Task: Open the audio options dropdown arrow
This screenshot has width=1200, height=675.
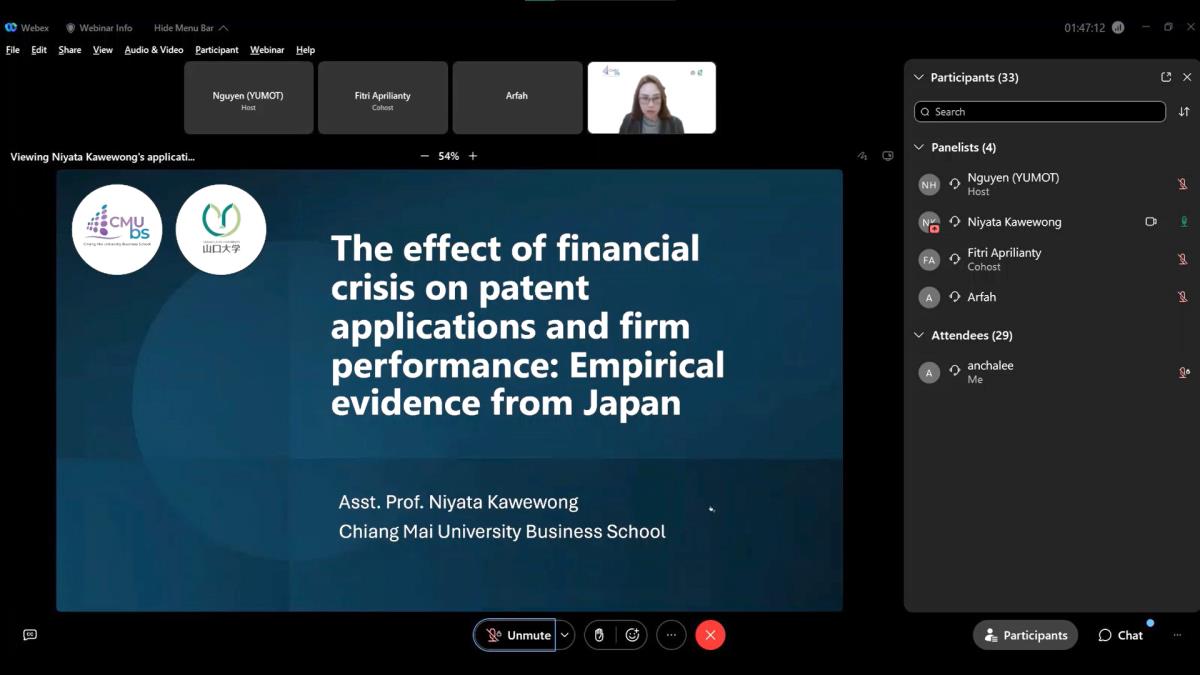Action: click(565, 635)
